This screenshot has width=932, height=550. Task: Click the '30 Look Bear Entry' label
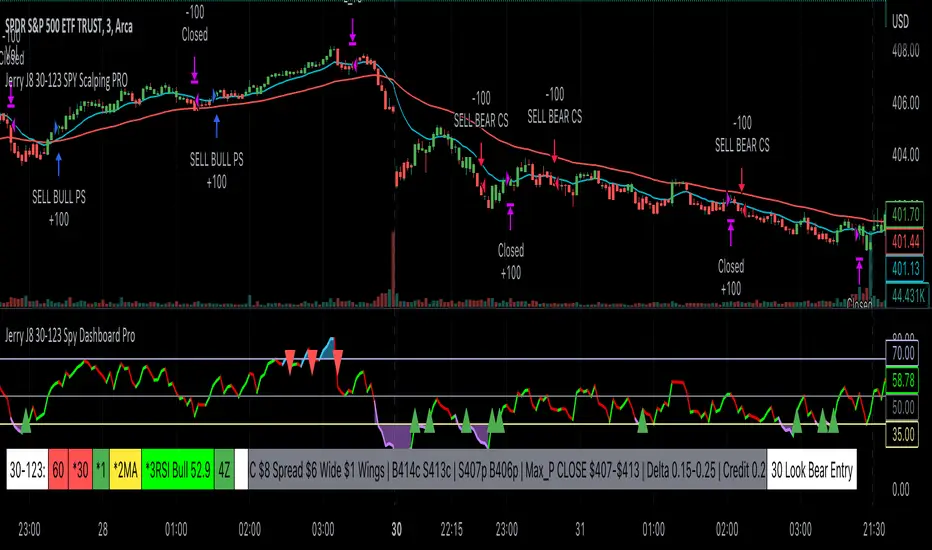[x=812, y=470]
